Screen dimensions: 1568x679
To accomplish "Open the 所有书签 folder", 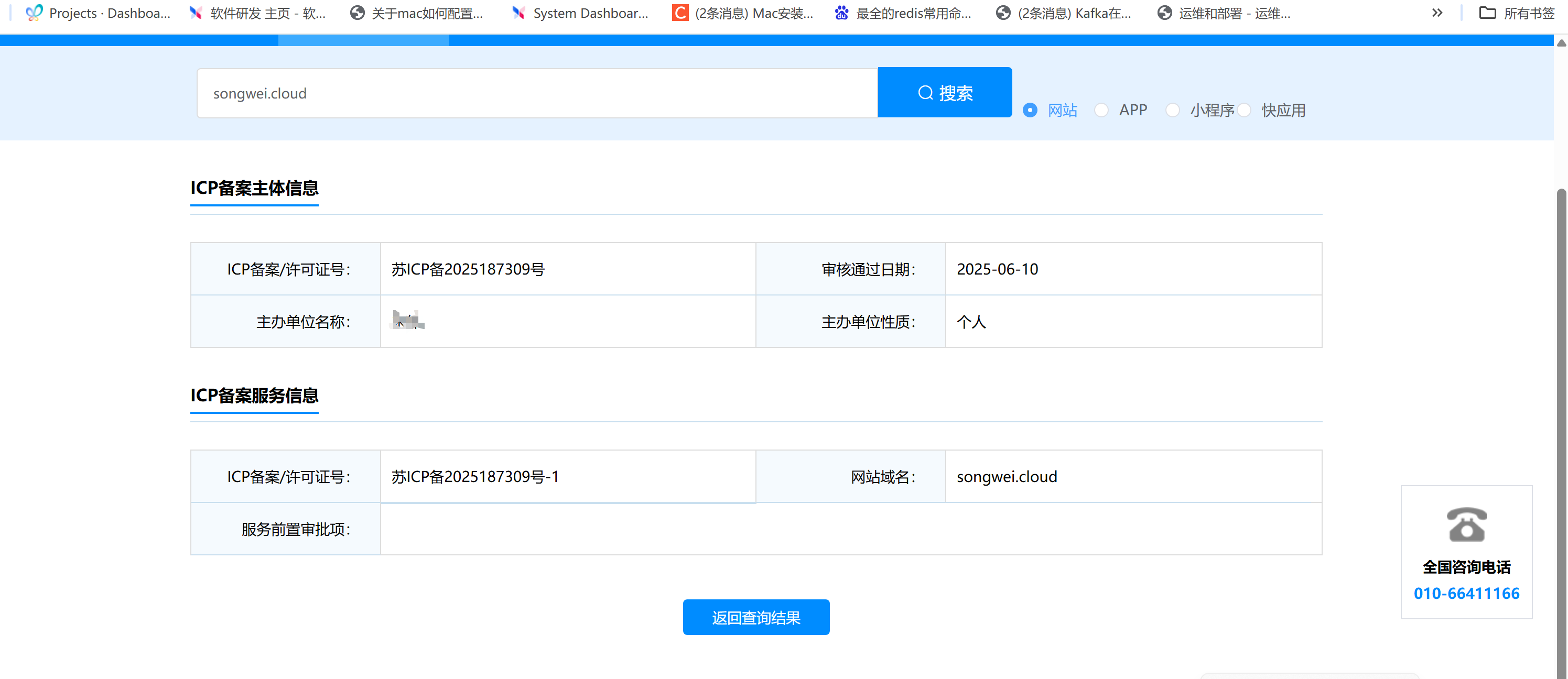I will click(1516, 13).
